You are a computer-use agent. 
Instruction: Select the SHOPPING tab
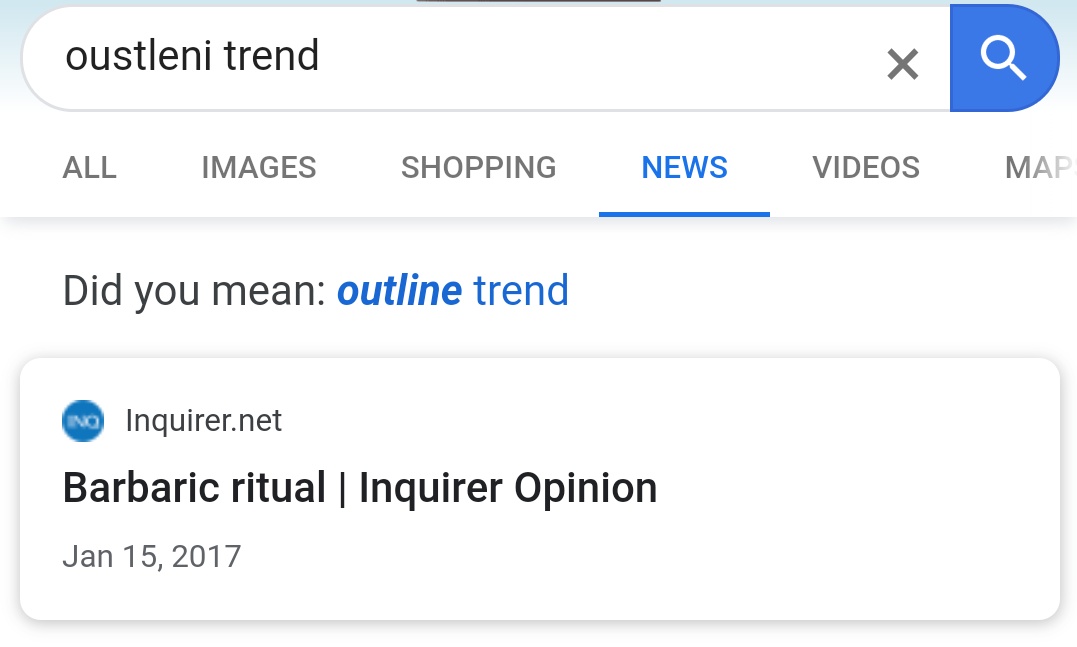(478, 167)
